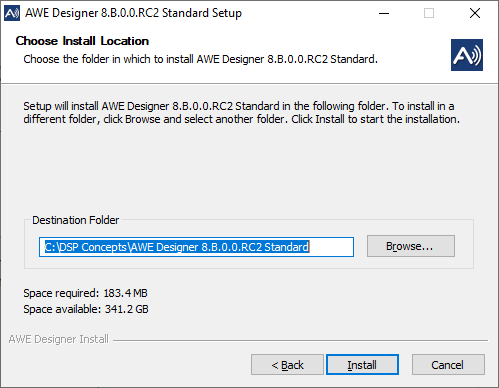Viewport: 499px width, 388px height.
Task: Click the setup instructions paragraph
Action: pos(241,113)
